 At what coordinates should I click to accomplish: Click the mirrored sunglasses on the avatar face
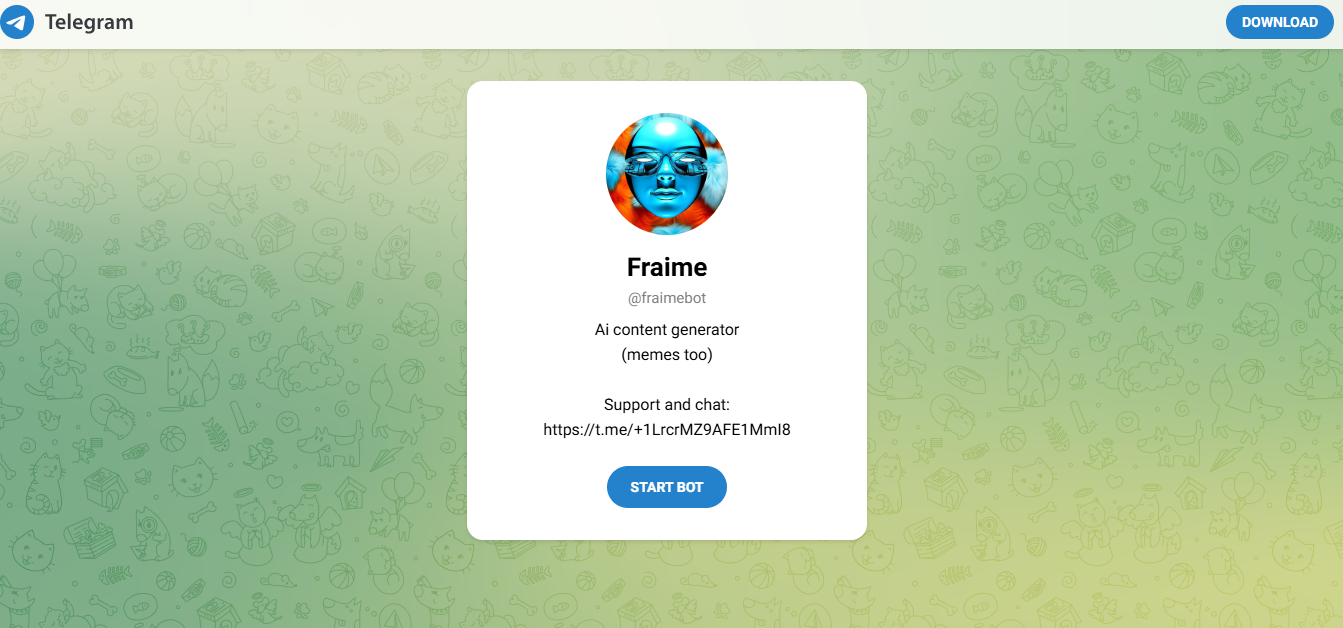click(x=666, y=163)
